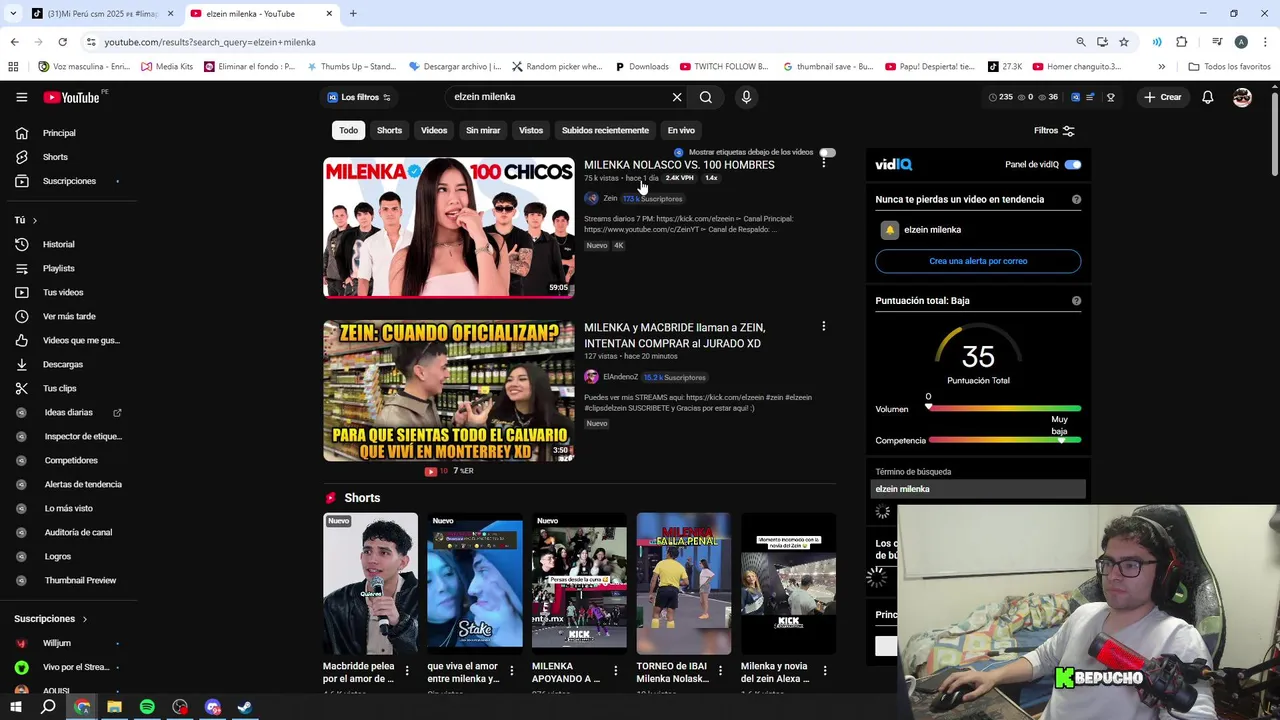Start voice search with the microphone

click(x=745, y=97)
